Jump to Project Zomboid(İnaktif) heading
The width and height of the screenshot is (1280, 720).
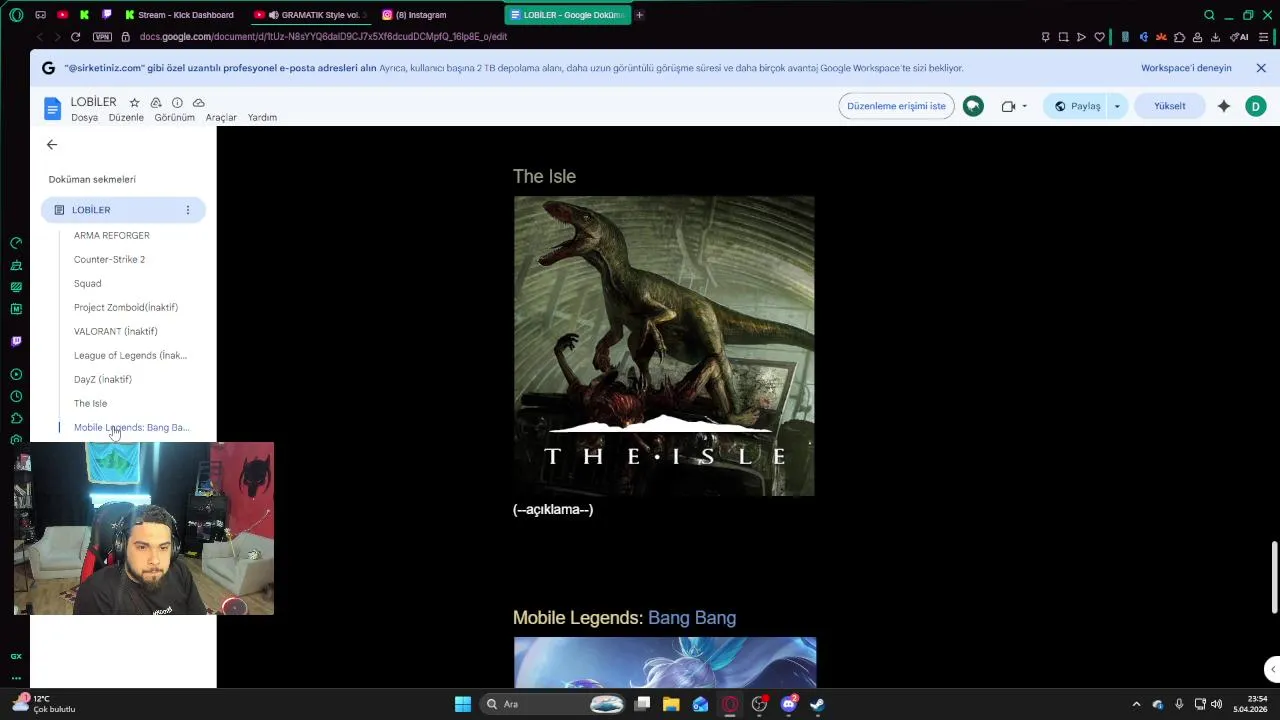126,307
